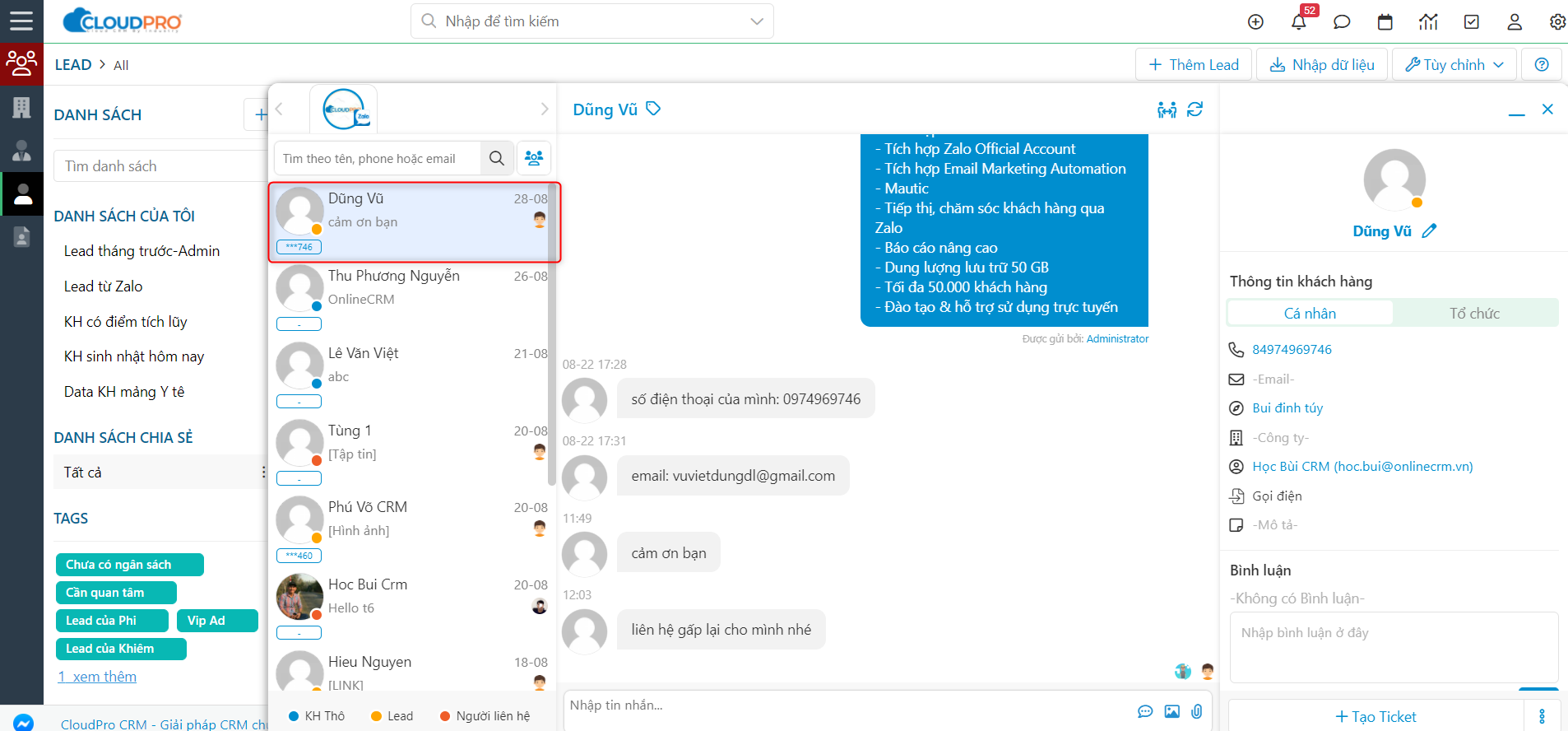Image resolution: width=1568 pixels, height=731 pixels.
Task: Attach an image to the message
Action: (x=1172, y=711)
